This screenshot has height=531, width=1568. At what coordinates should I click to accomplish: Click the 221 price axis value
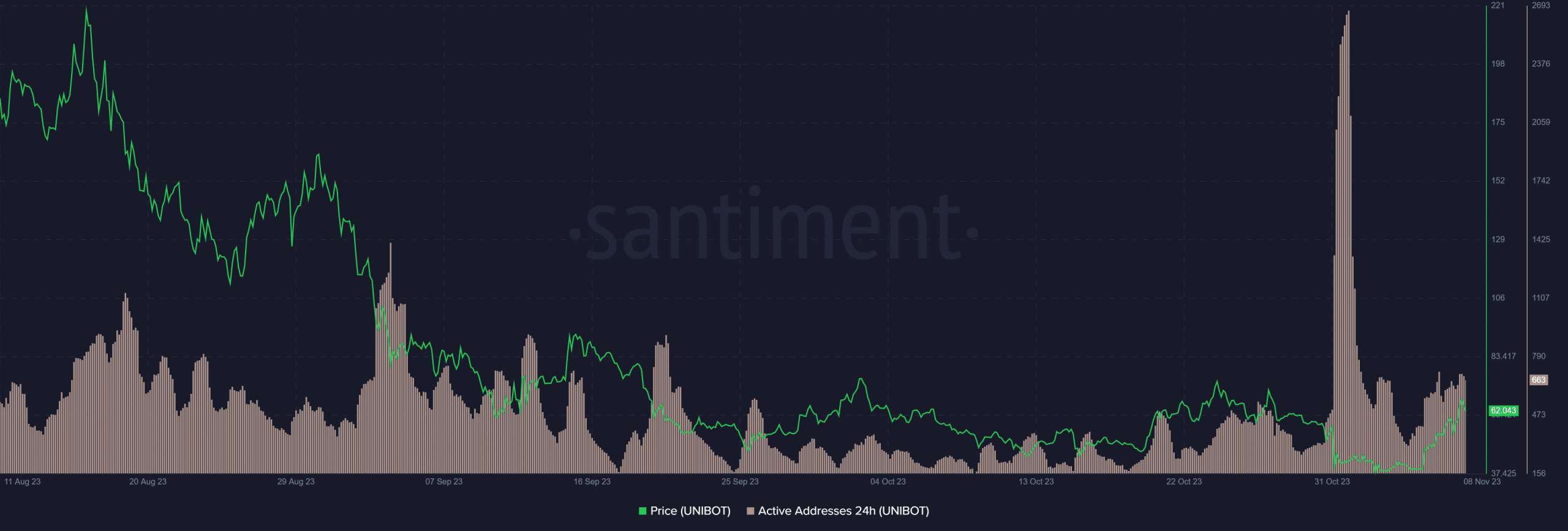1498,6
